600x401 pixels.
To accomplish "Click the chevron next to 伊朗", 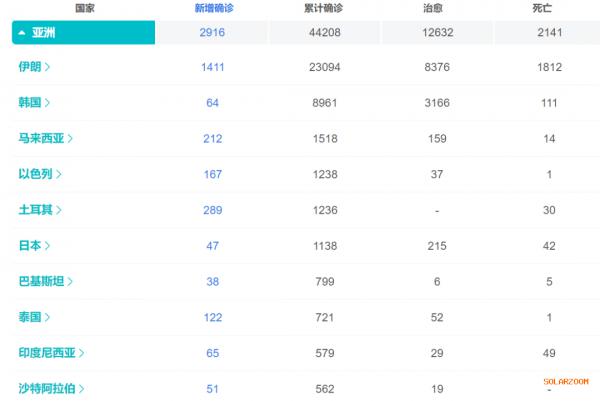I will 47,67.
